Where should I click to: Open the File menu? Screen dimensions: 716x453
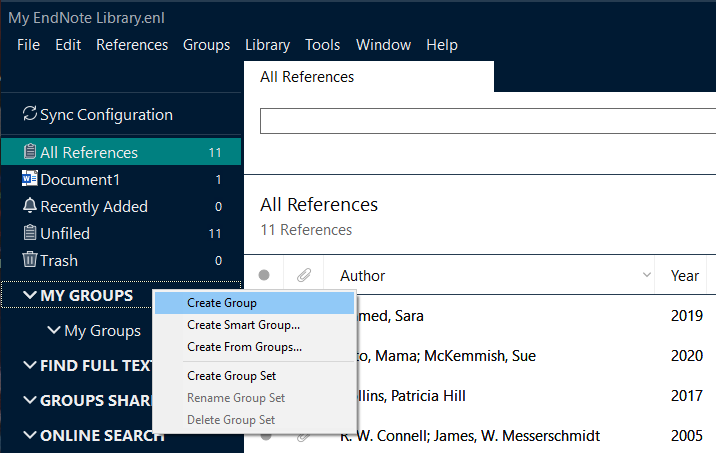[28, 45]
